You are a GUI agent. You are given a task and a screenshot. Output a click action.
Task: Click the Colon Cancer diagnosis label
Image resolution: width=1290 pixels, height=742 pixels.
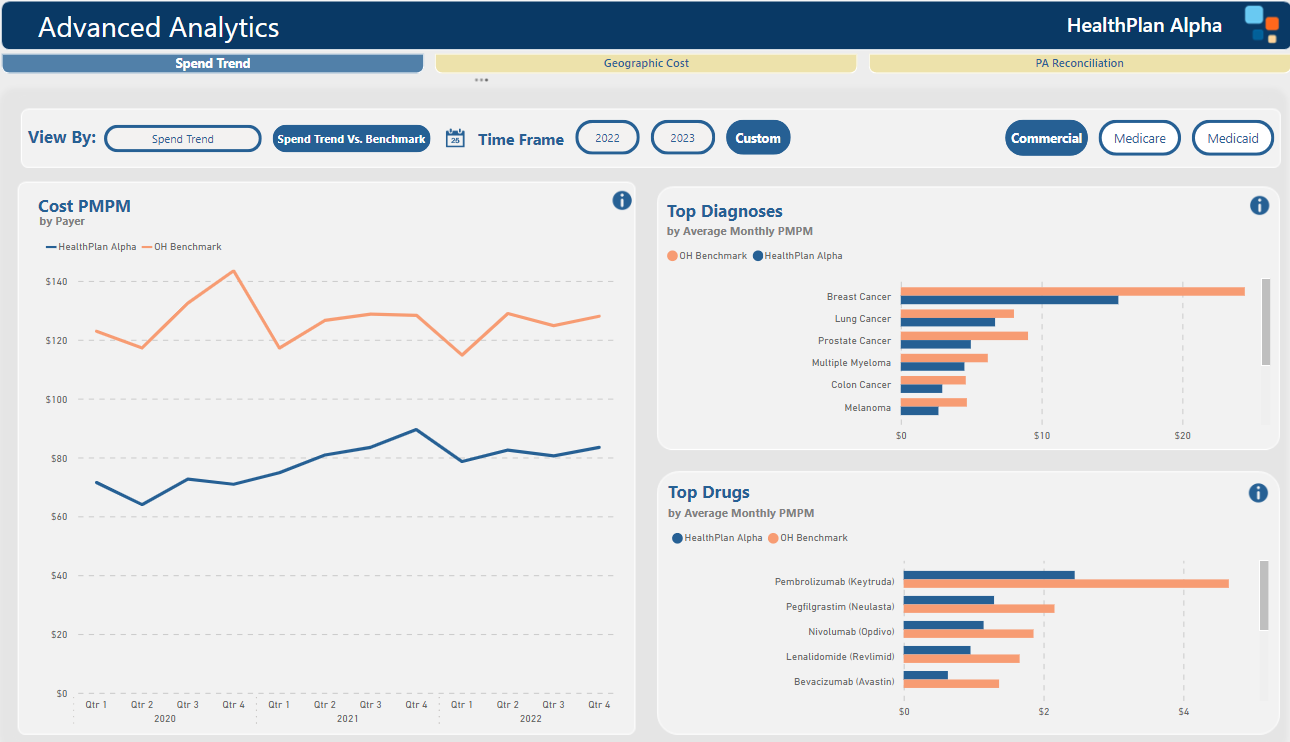pyautogui.click(x=861, y=385)
